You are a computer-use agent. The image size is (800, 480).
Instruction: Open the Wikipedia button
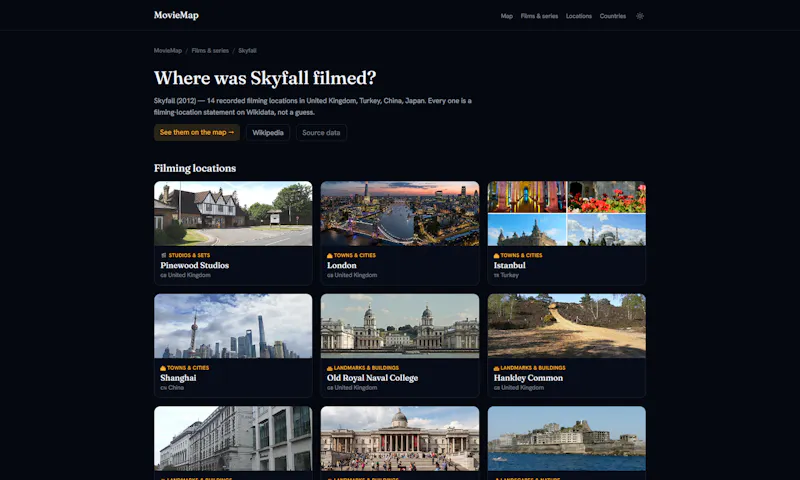tap(267, 133)
